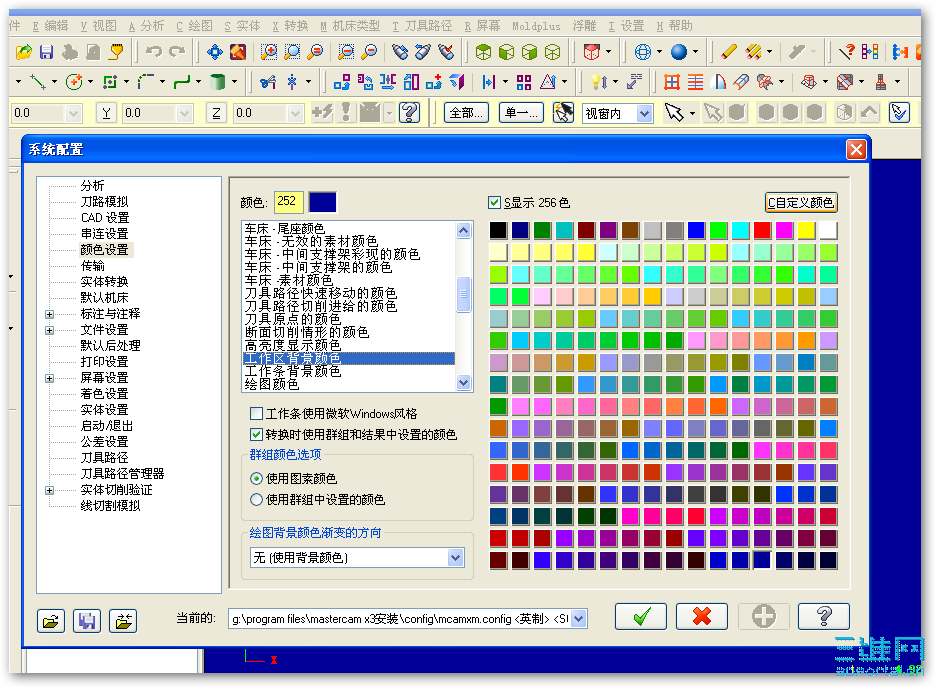Screen dimensions: 935x687
Task: Expand the 标注与注释 tree node
Action: pos(49,314)
